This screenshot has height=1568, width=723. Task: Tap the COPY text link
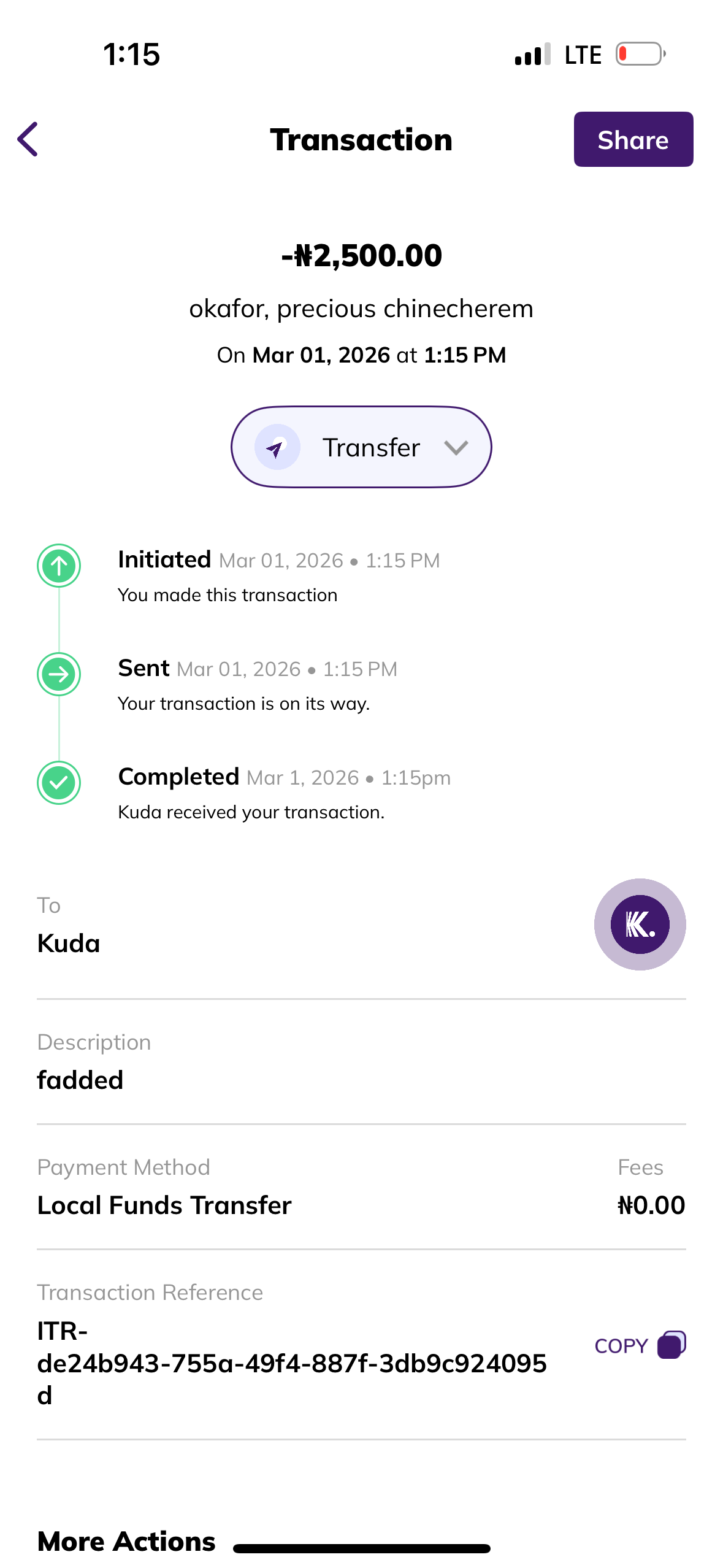621,1346
